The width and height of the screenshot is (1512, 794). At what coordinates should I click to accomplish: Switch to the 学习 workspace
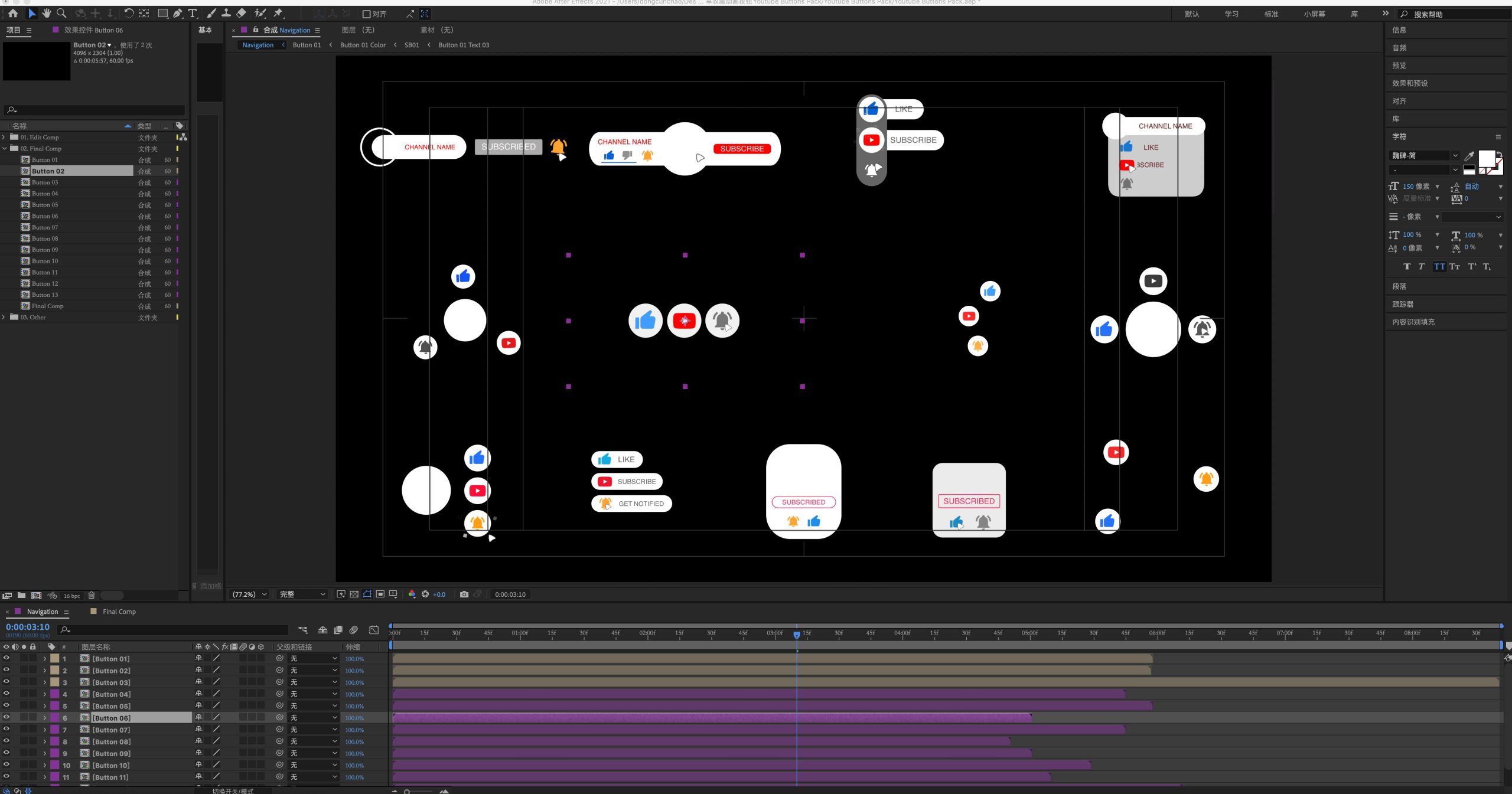[x=1231, y=14]
